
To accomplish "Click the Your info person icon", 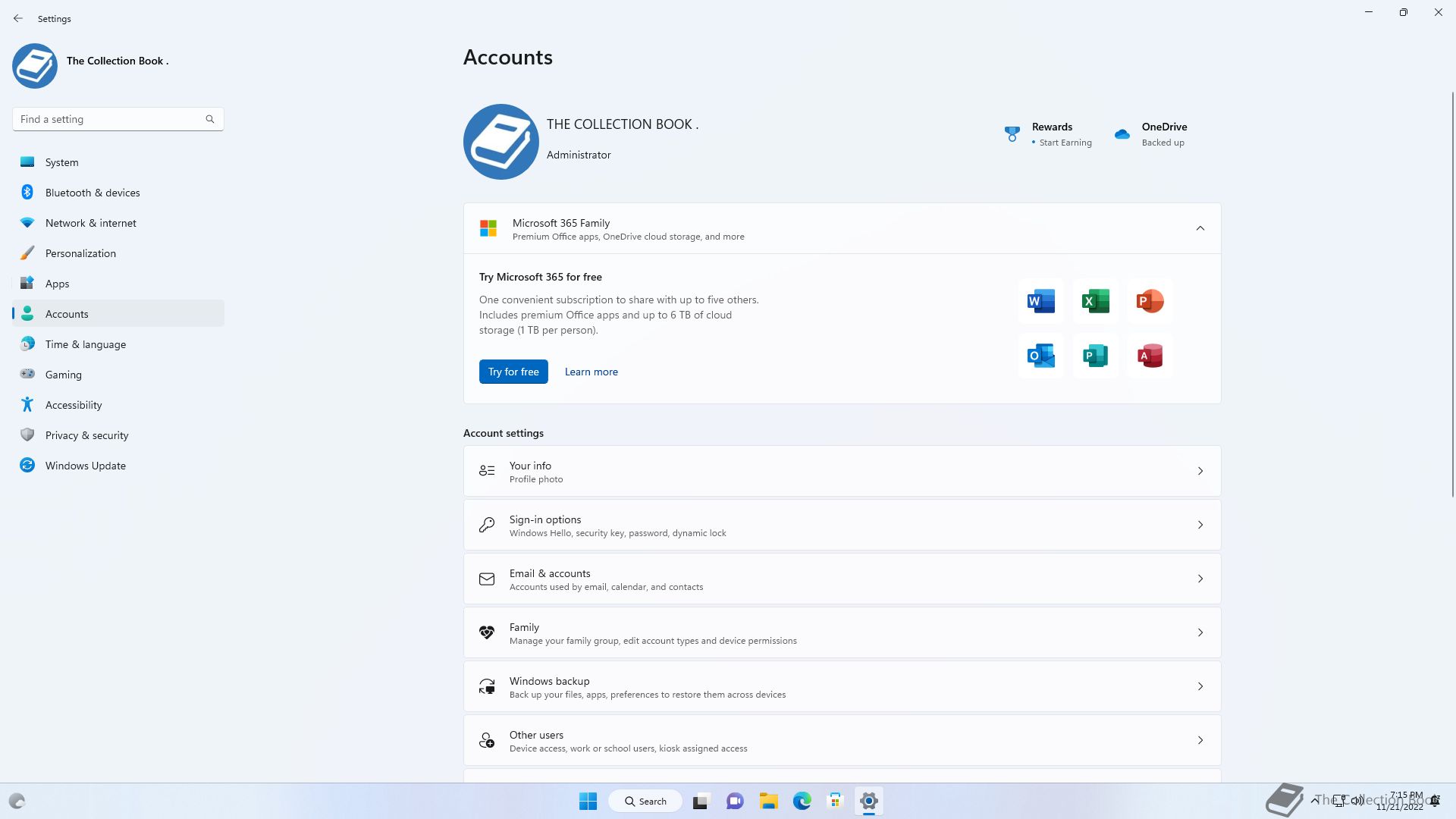I will coord(487,471).
